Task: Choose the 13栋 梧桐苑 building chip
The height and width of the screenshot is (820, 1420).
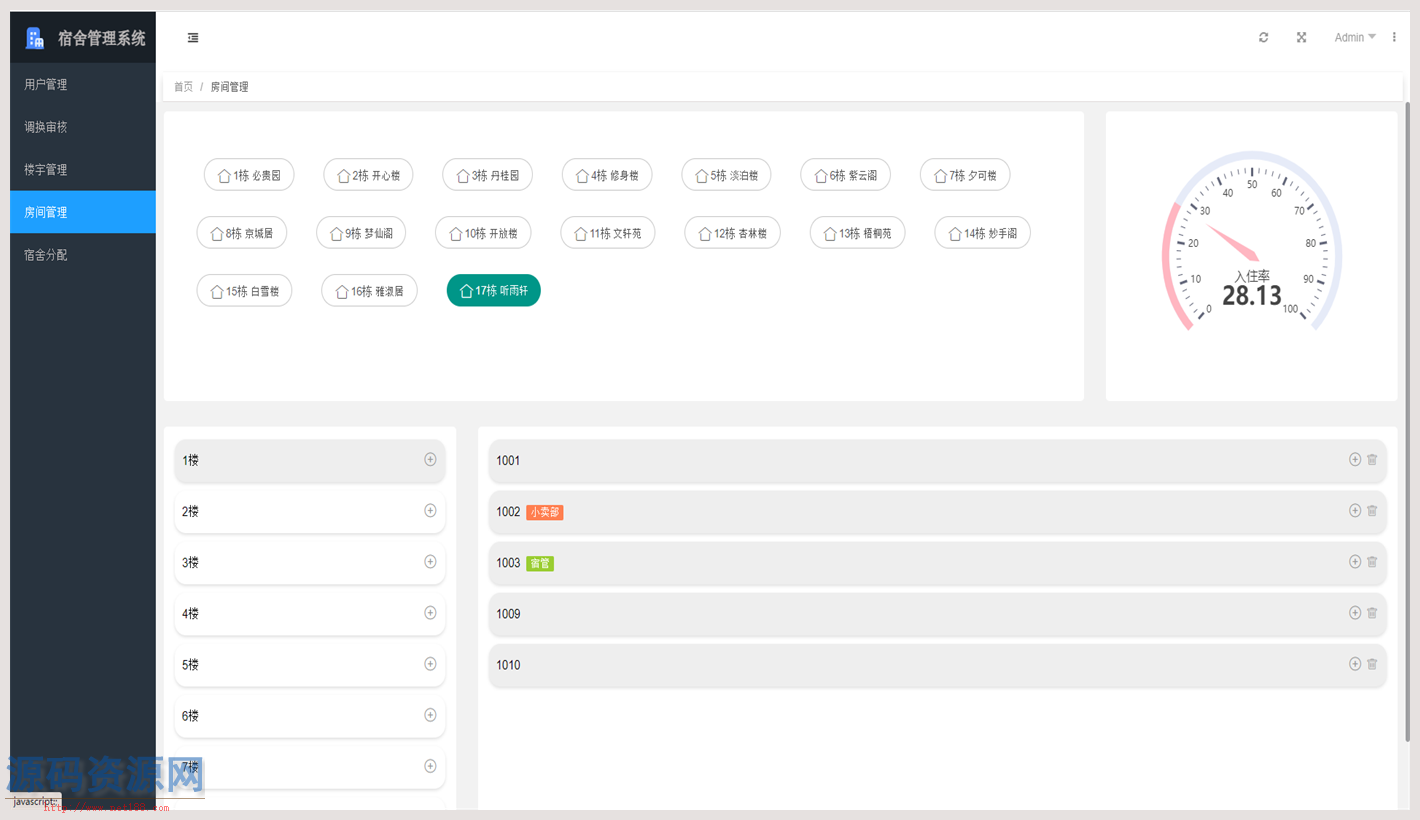Action: [857, 233]
